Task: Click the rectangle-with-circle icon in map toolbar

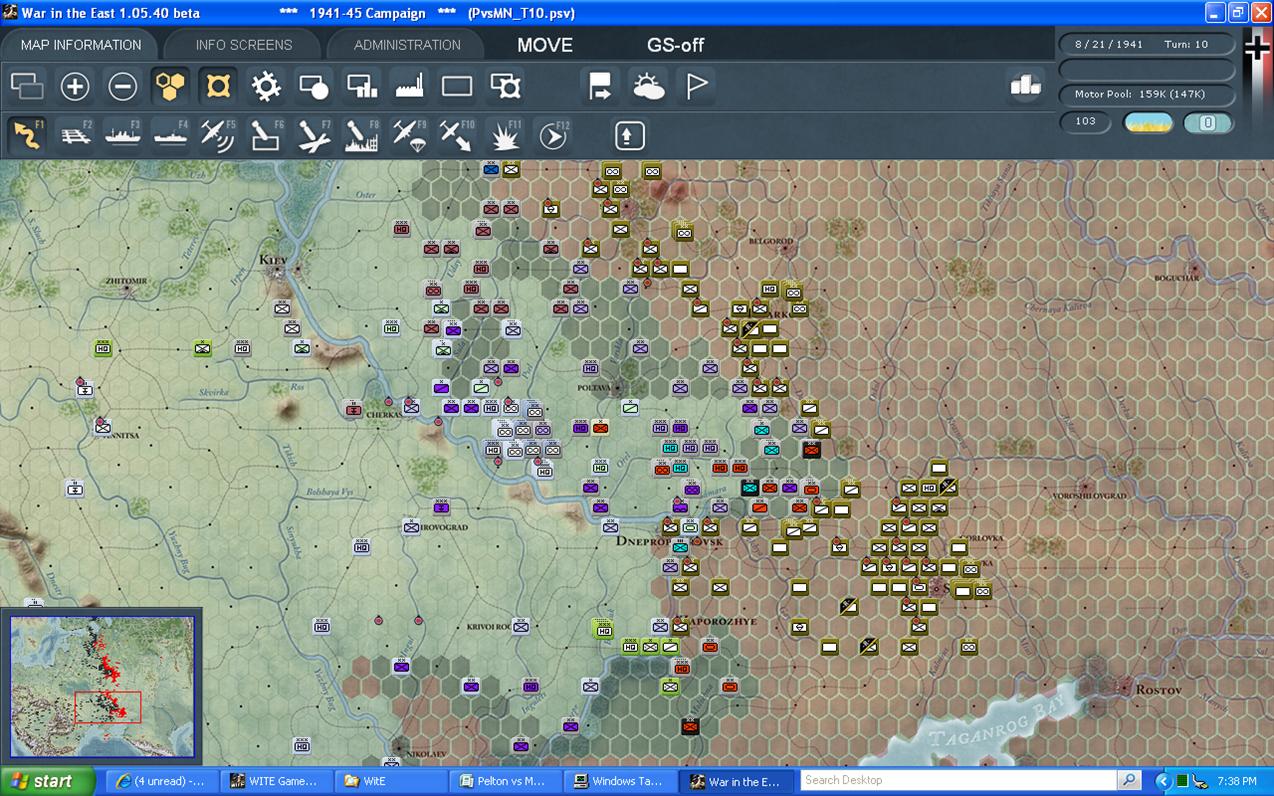Action: 314,86
